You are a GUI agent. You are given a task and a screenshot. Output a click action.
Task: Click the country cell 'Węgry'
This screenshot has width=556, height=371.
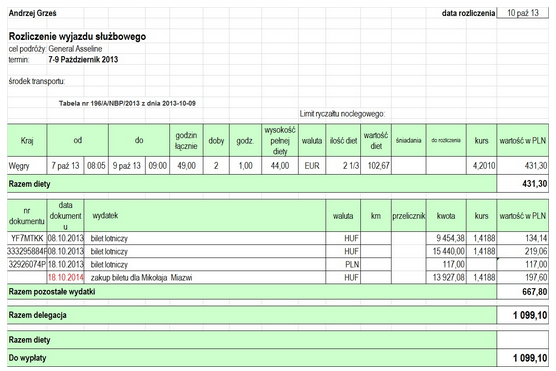(x=27, y=166)
